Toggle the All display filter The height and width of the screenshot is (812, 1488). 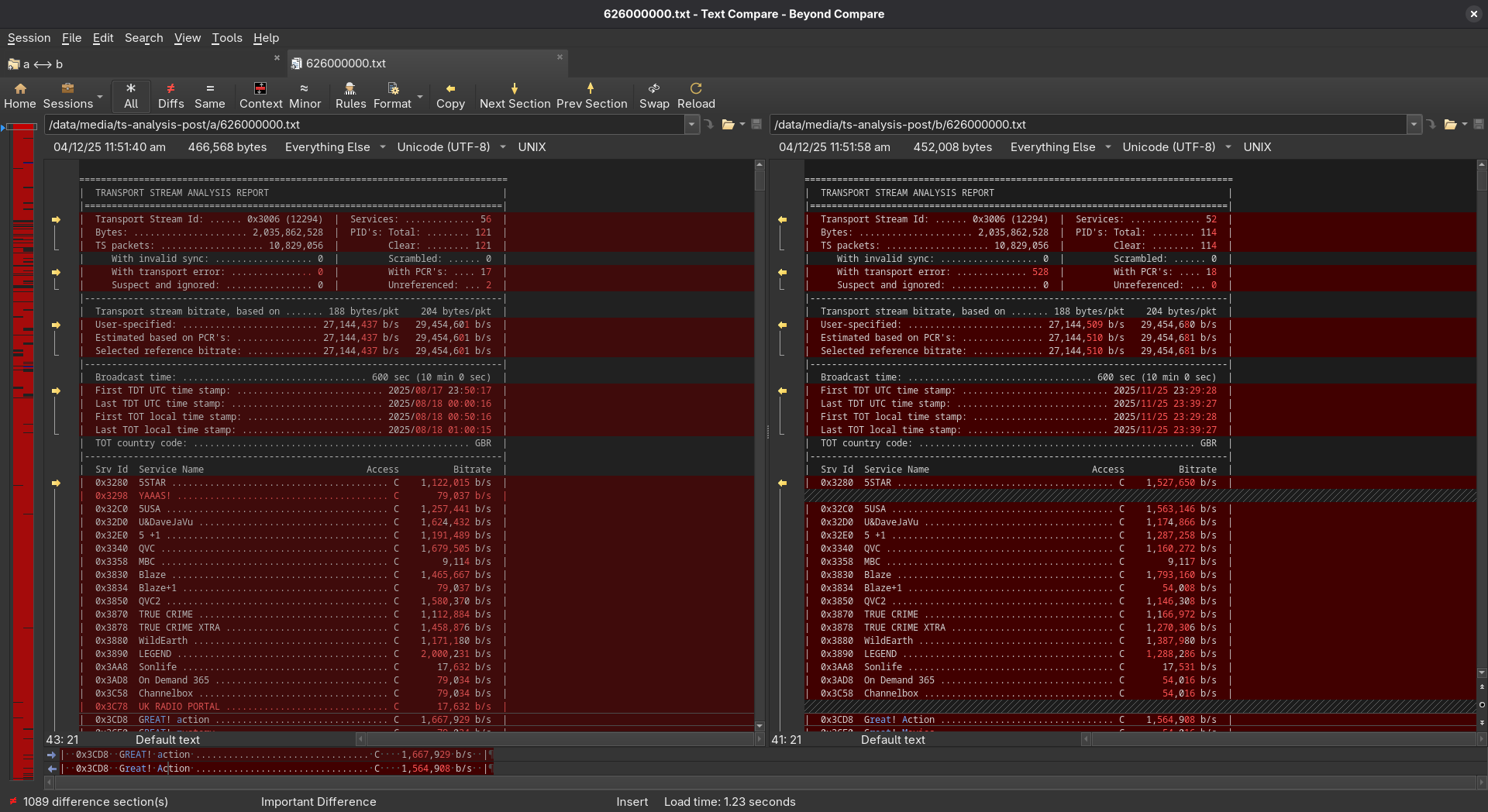coord(131,95)
